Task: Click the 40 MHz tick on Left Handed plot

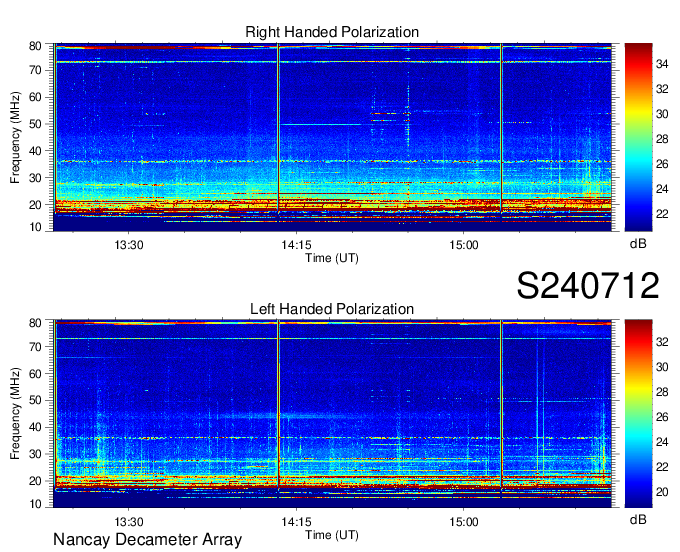Action: point(35,427)
